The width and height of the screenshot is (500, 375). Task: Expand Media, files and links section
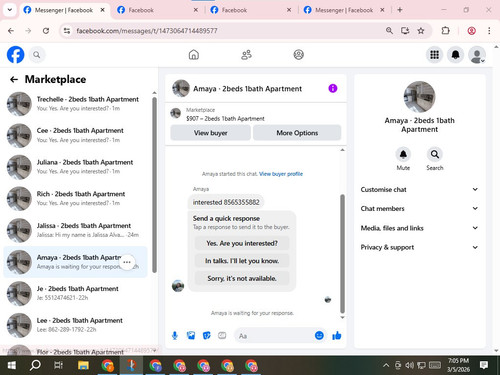[x=419, y=228]
